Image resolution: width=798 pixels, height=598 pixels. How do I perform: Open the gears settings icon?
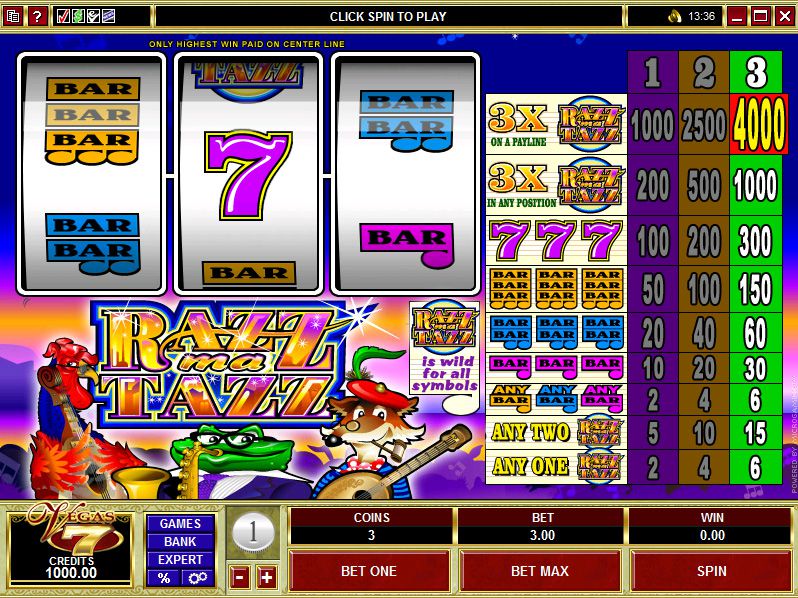click(197, 578)
